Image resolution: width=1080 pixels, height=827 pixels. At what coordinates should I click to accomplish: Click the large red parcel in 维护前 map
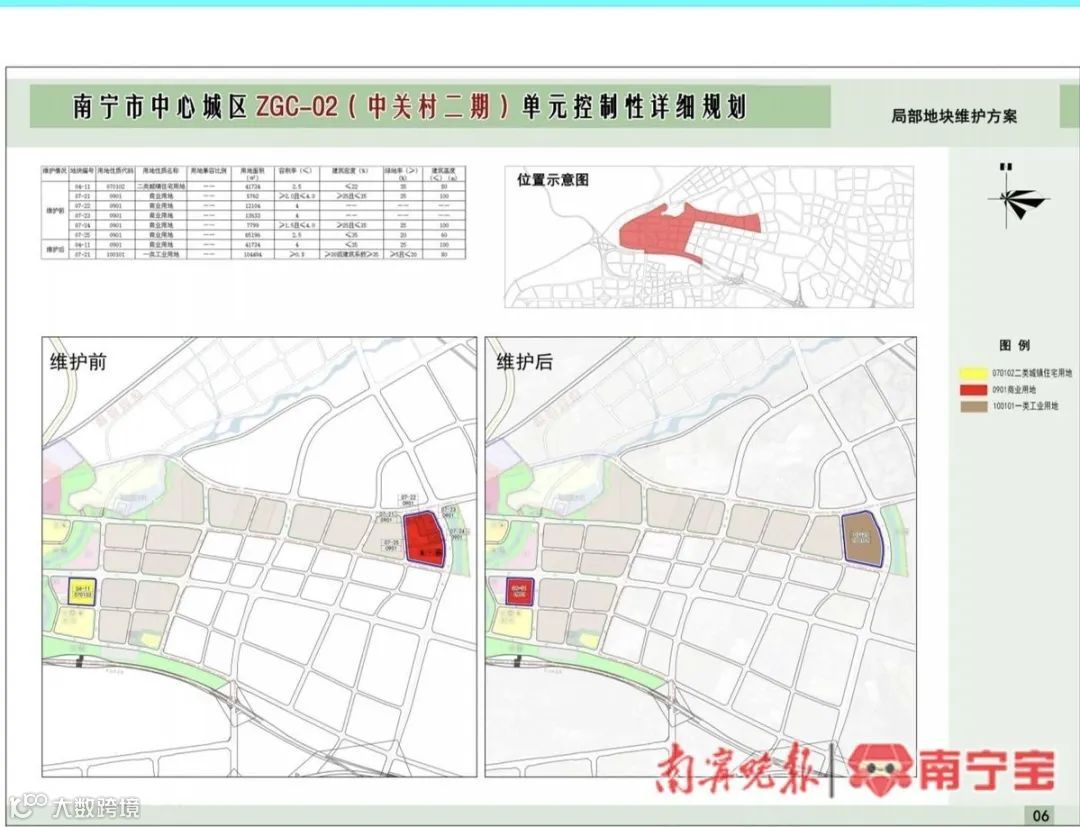423,538
